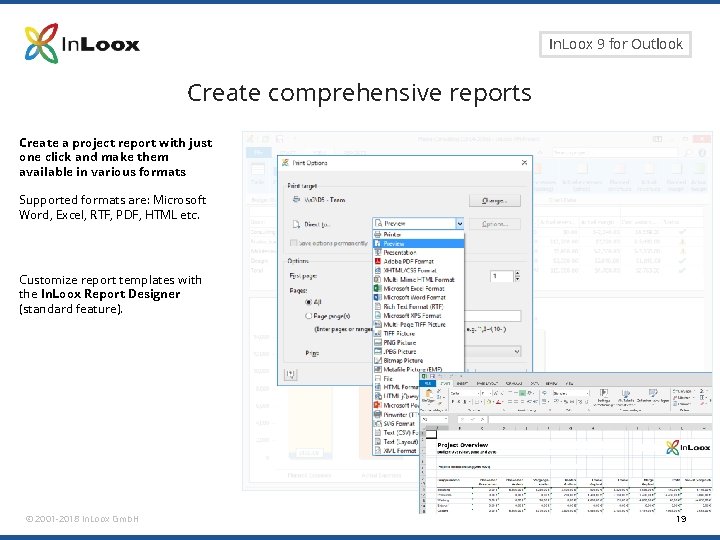Pick Microsoft XPS Format
This screenshot has width=720, height=540.
coord(418,315)
